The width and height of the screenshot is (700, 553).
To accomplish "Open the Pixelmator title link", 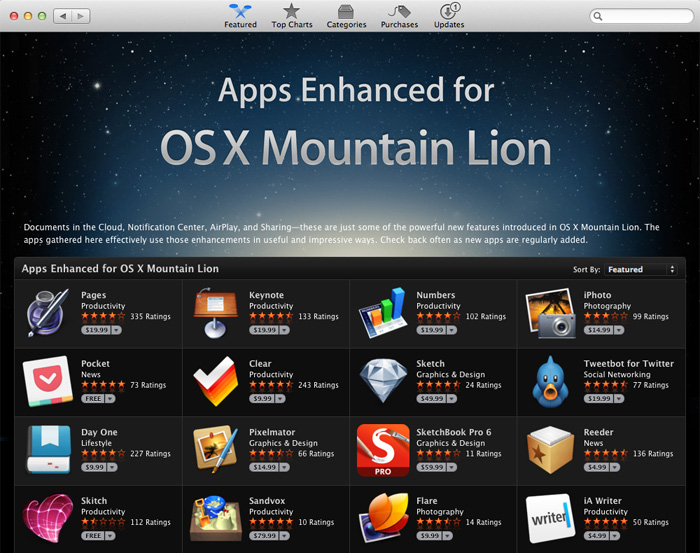I will tap(272, 432).
